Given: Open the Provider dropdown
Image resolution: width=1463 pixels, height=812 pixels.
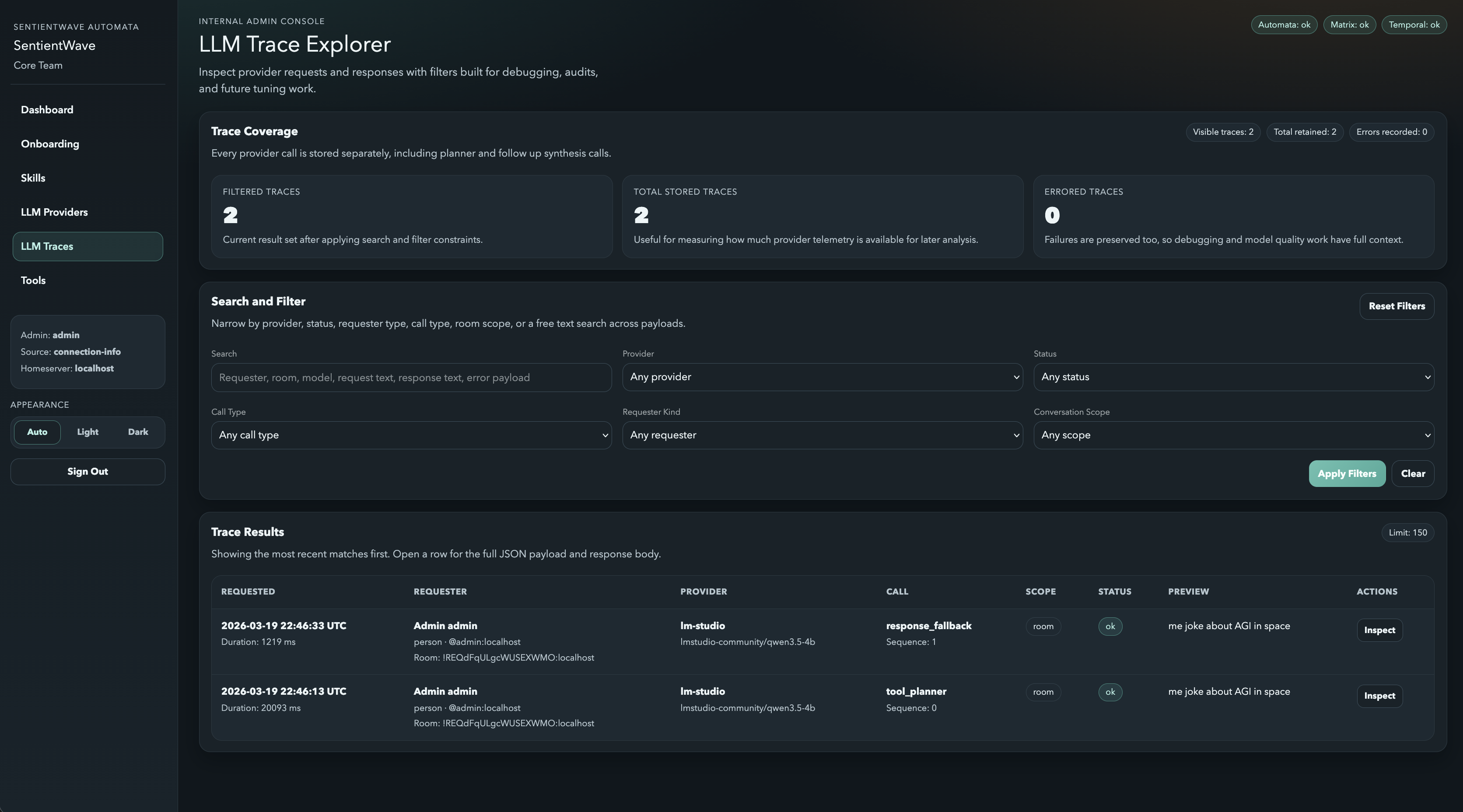Looking at the screenshot, I should [822, 377].
